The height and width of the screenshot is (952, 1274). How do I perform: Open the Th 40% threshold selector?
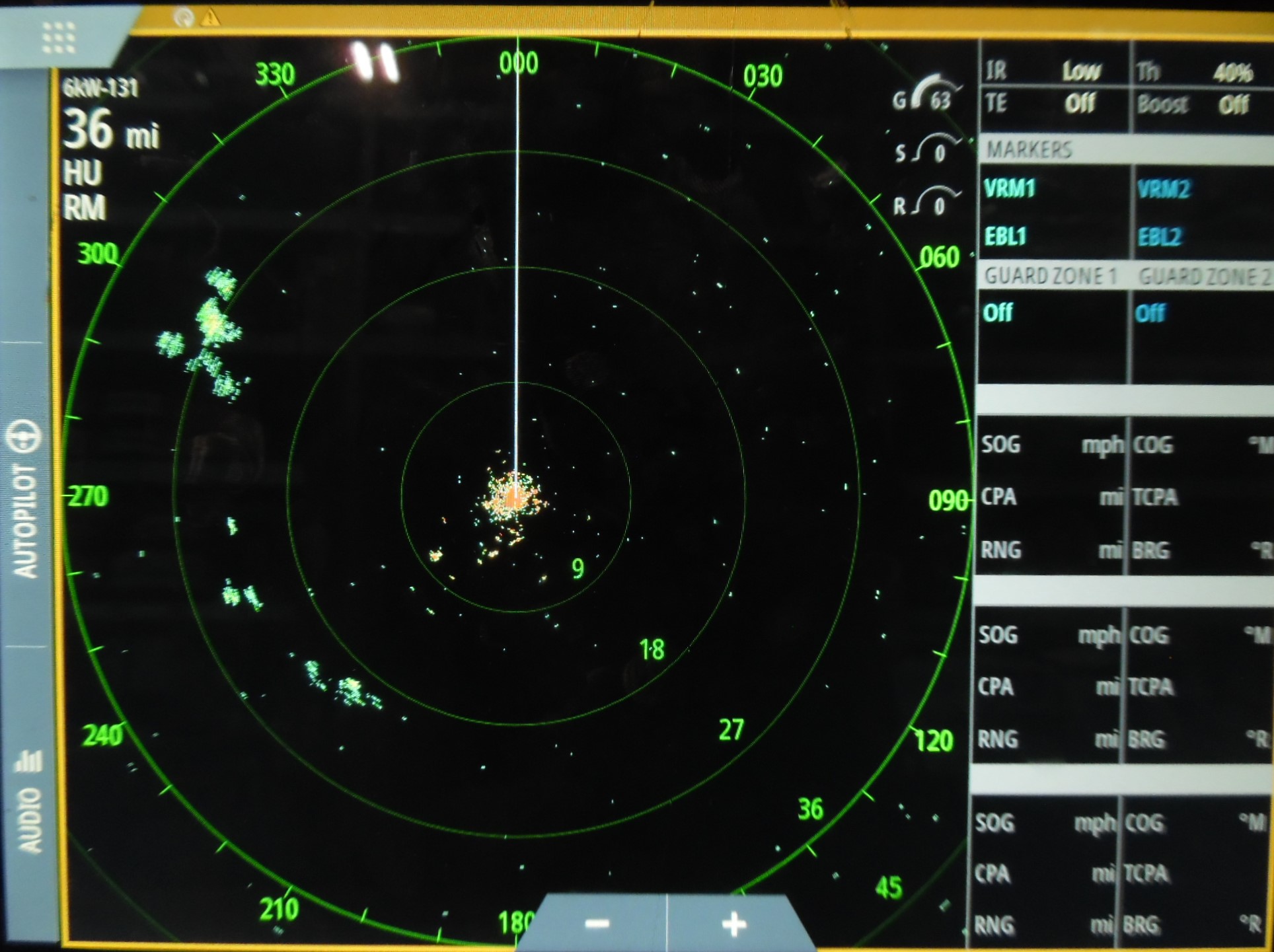click(x=1204, y=69)
